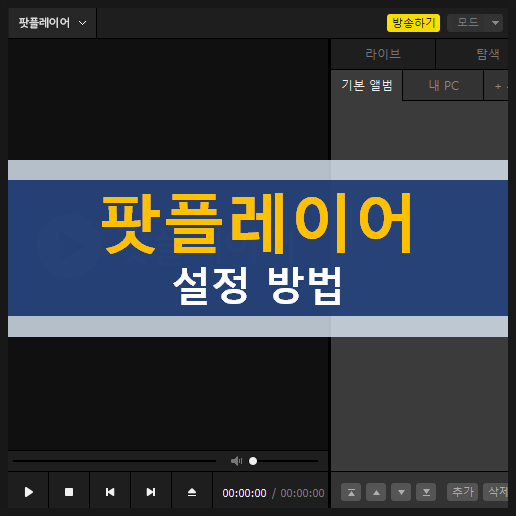Click the 삭제 button in playlist
This screenshot has height=516, width=516.
point(496,492)
